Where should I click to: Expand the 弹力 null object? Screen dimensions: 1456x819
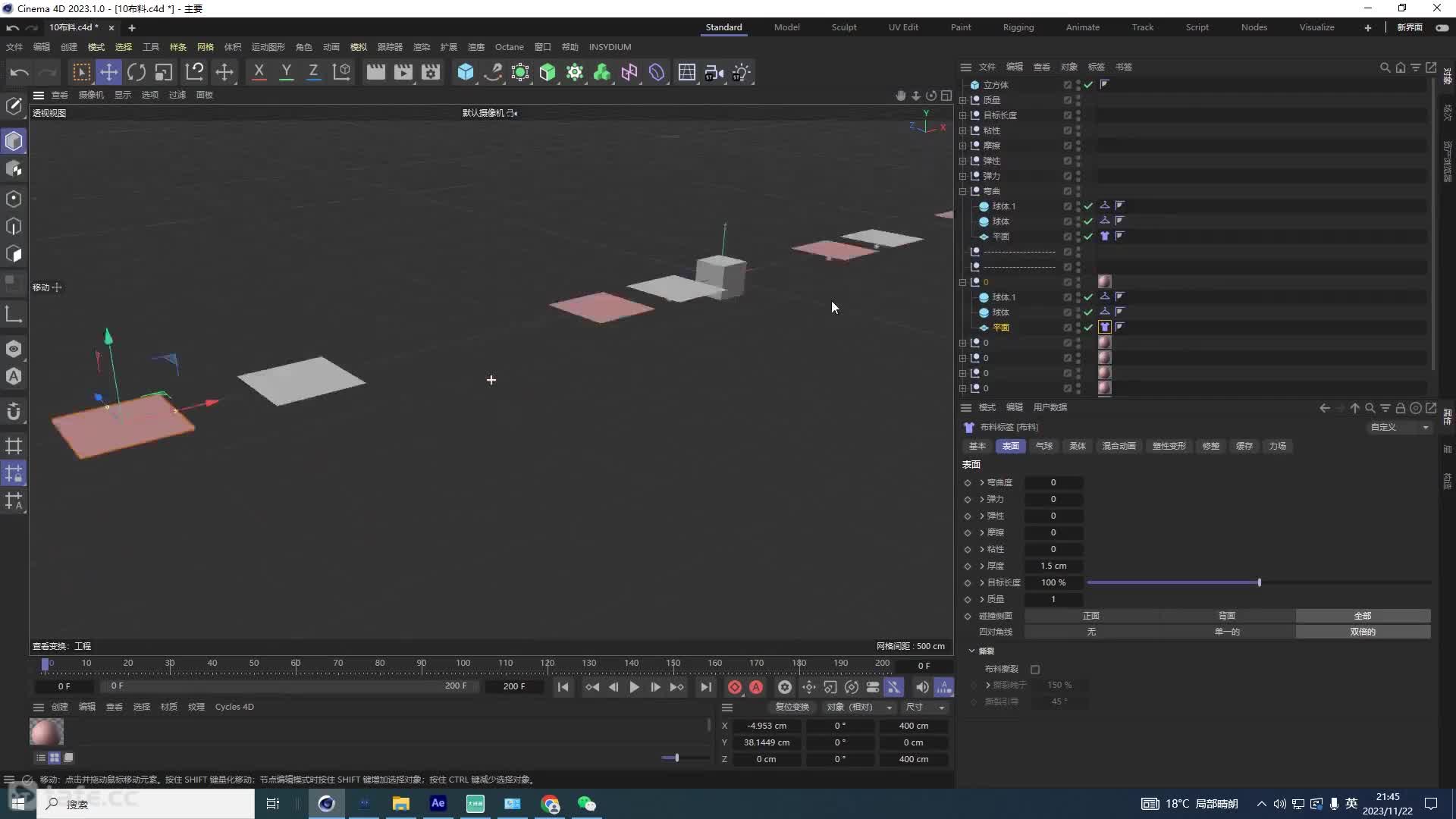(963, 176)
